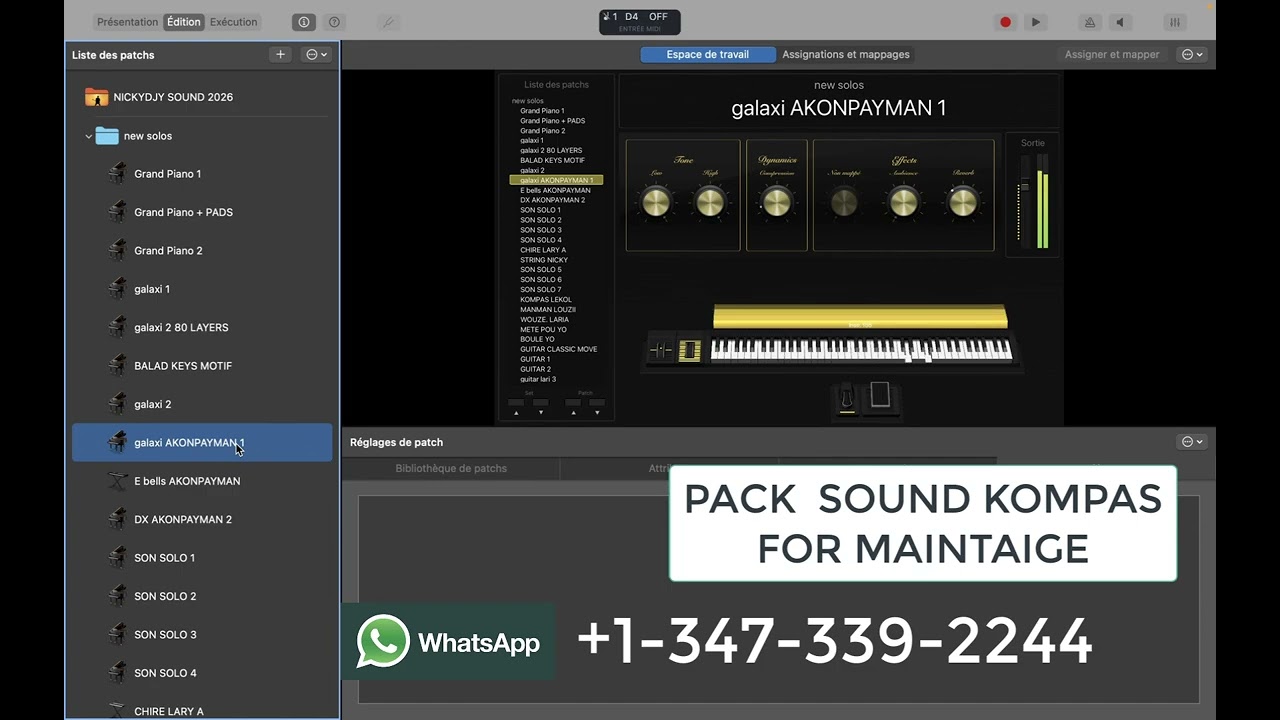The width and height of the screenshot is (1280, 720).
Task: Click the piano icon of SON SOLO 1
Action: [117, 557]
